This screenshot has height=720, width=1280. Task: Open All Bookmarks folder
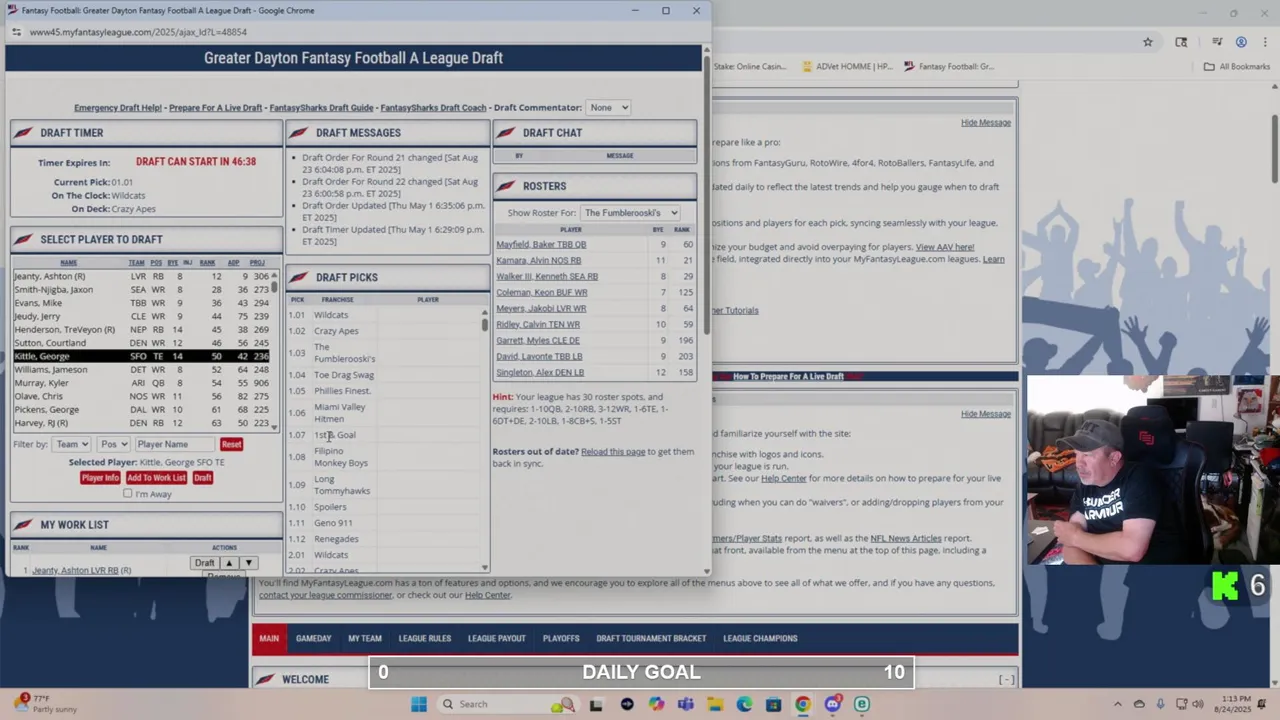pyautogui.click(x=1237, y=67)
